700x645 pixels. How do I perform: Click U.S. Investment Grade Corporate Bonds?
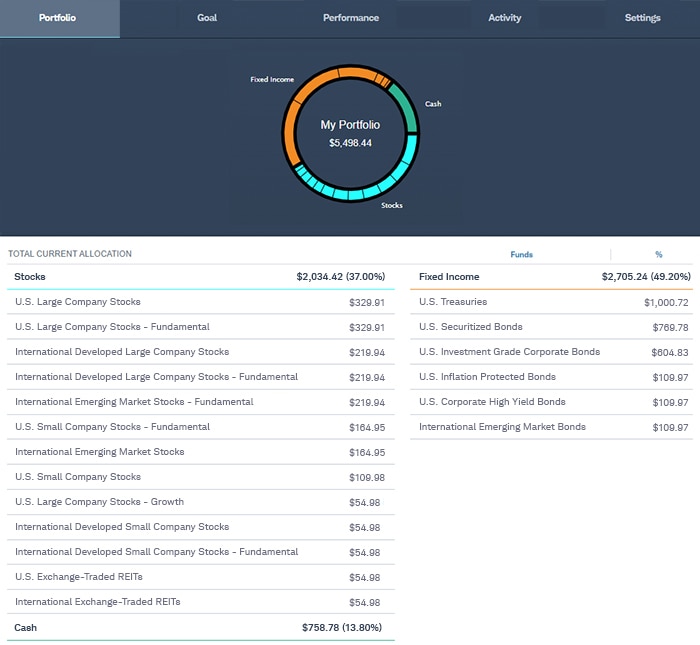coord(551,352)
